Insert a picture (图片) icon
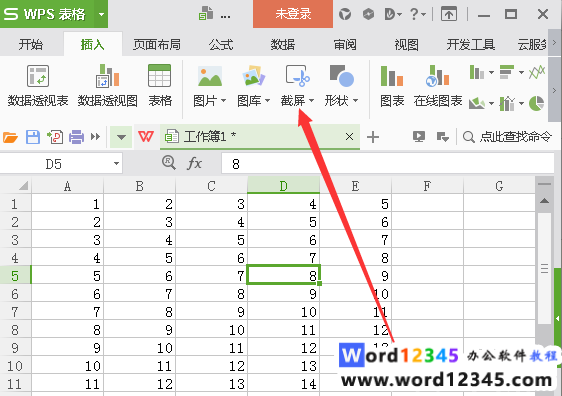 click(x=210, y=76)
